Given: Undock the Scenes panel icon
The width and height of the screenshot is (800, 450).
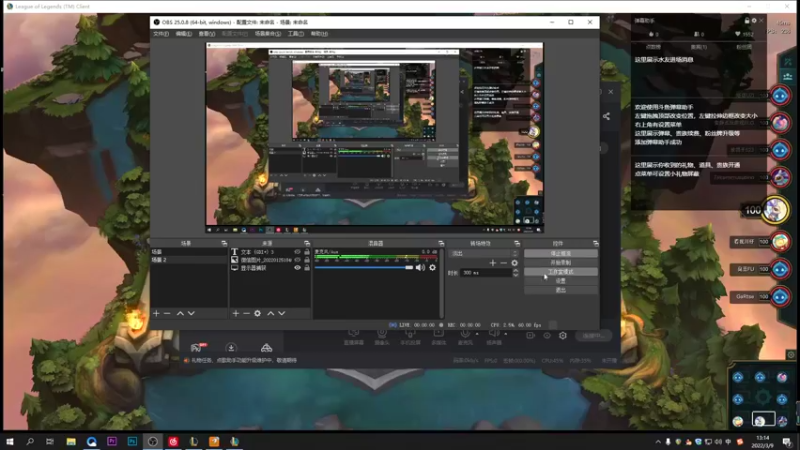Looking at the screenshot, I should [x=224, y=243].
